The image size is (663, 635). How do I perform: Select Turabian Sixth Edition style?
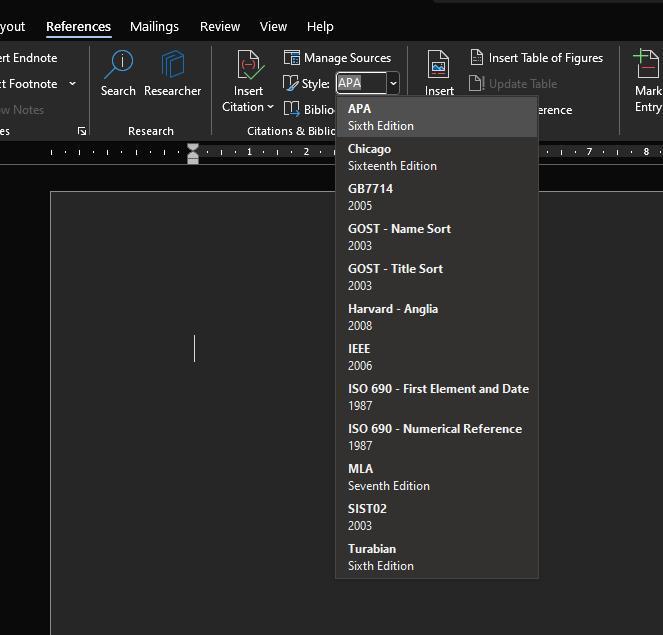pos(437,557)
